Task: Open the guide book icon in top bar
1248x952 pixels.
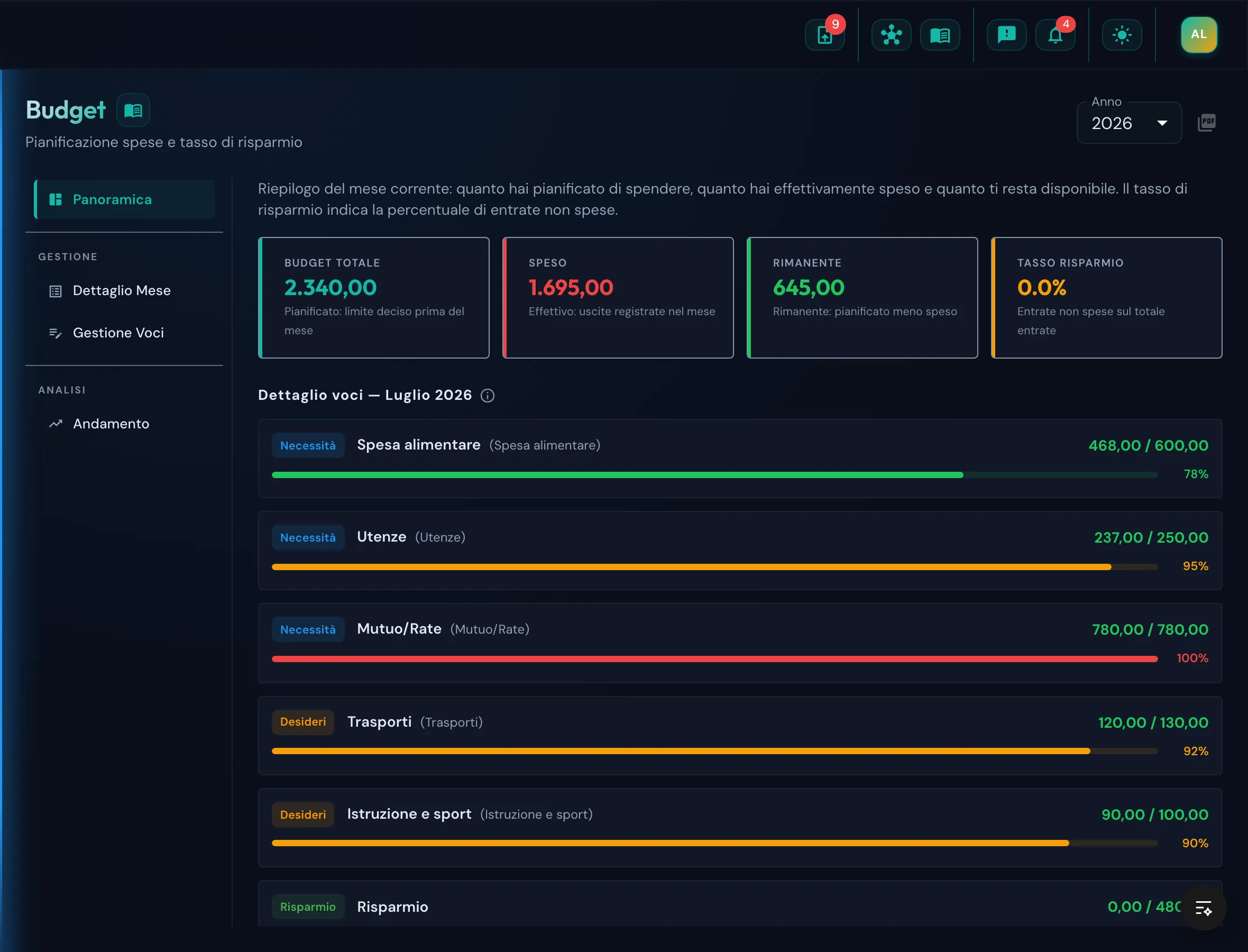Action: [x=940, y=35]
